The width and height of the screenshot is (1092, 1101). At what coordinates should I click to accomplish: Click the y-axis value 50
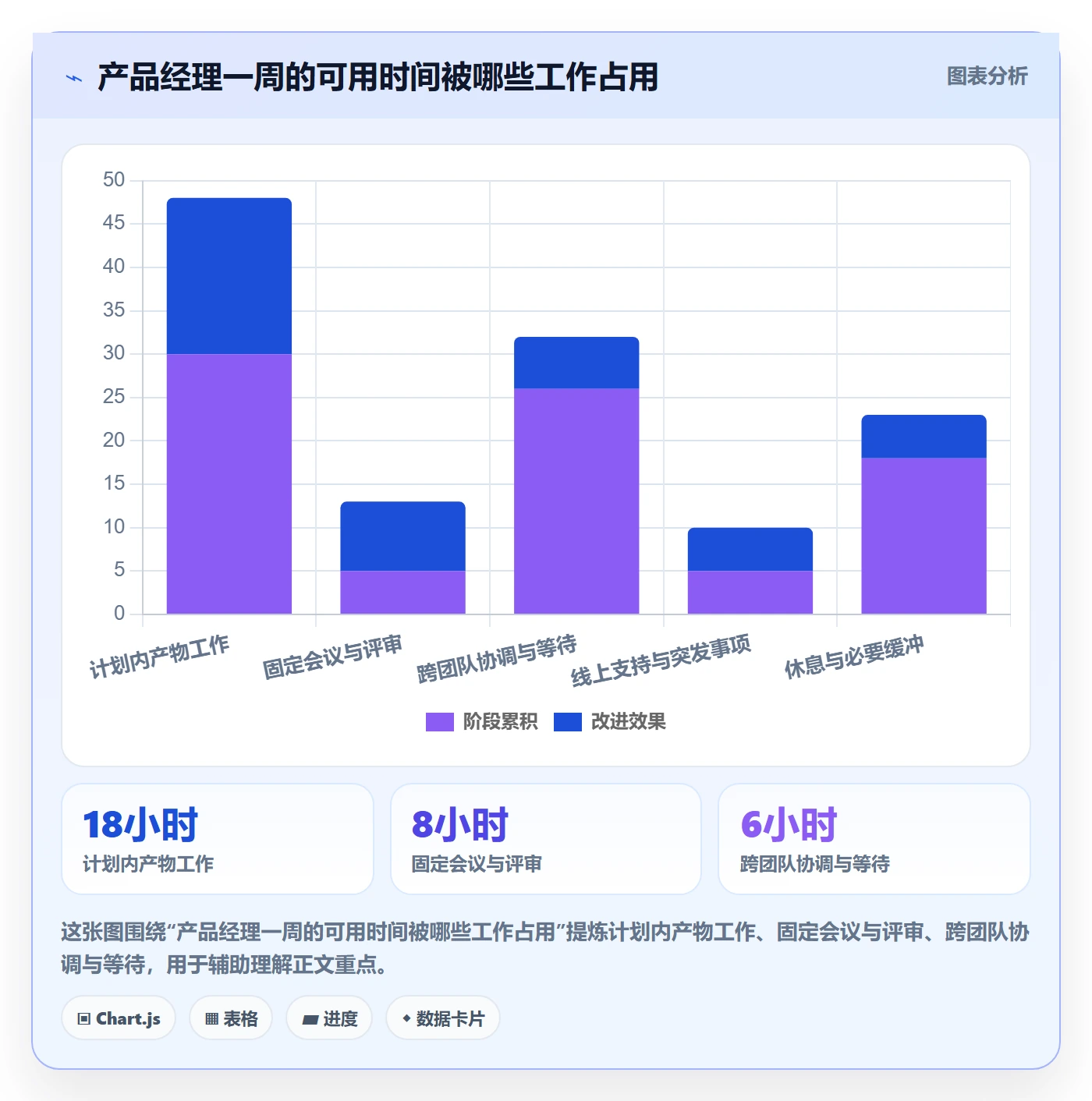[114, 180]
